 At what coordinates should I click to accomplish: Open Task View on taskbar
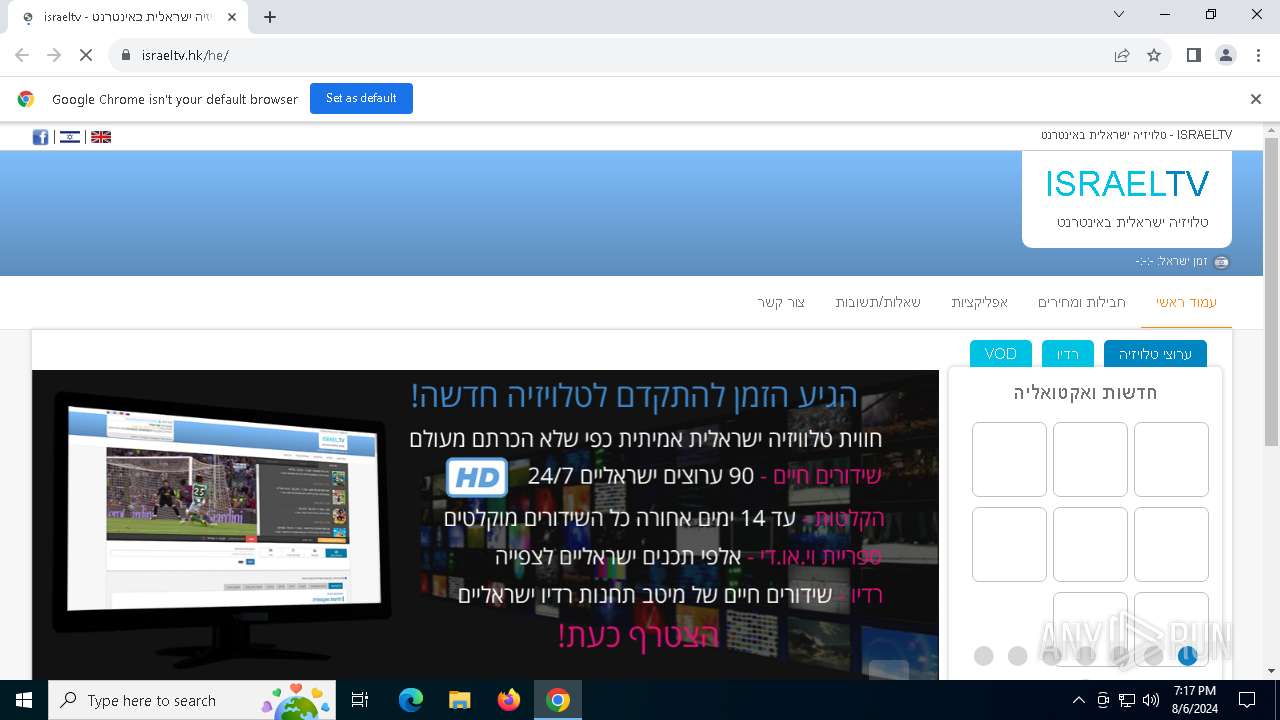(x=360, y=700)
